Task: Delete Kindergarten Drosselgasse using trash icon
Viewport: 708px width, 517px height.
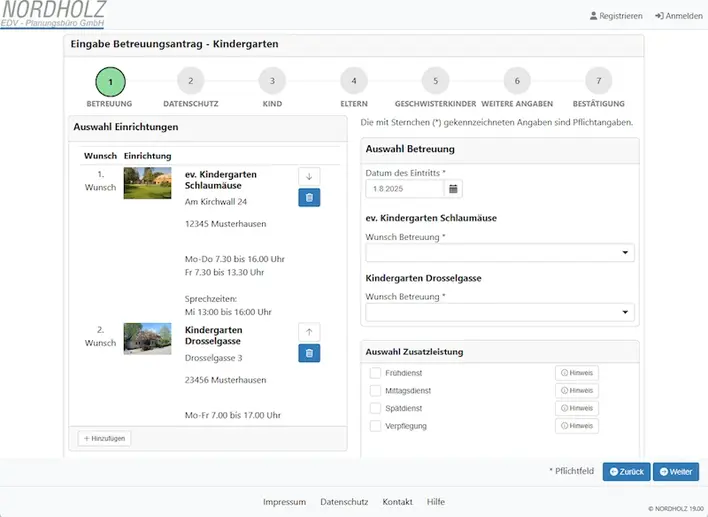Action: tap(309, 353)
